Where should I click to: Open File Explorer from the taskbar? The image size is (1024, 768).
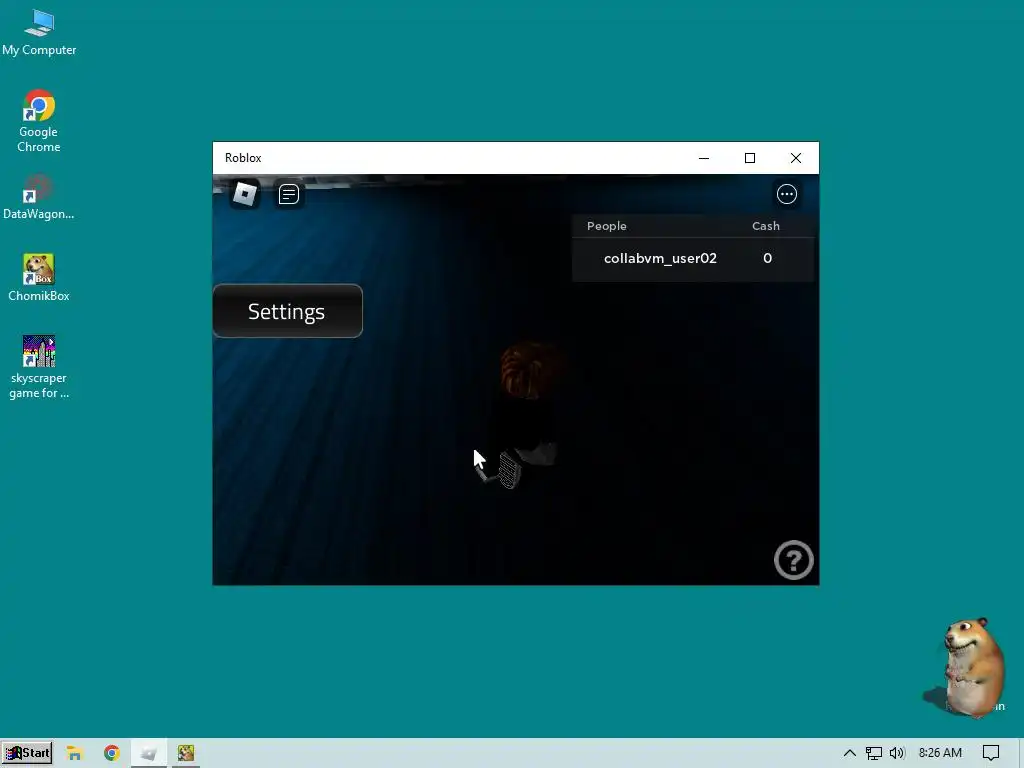(74, 753)
